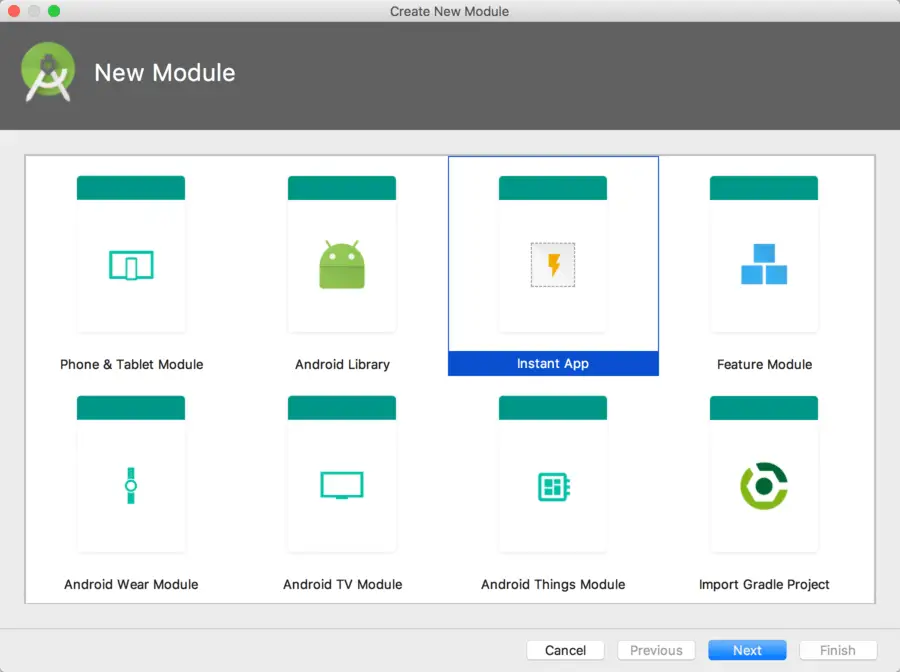Click the Instant App lightning icon
Screen dimensions: 900x672
tap(553, 264)
